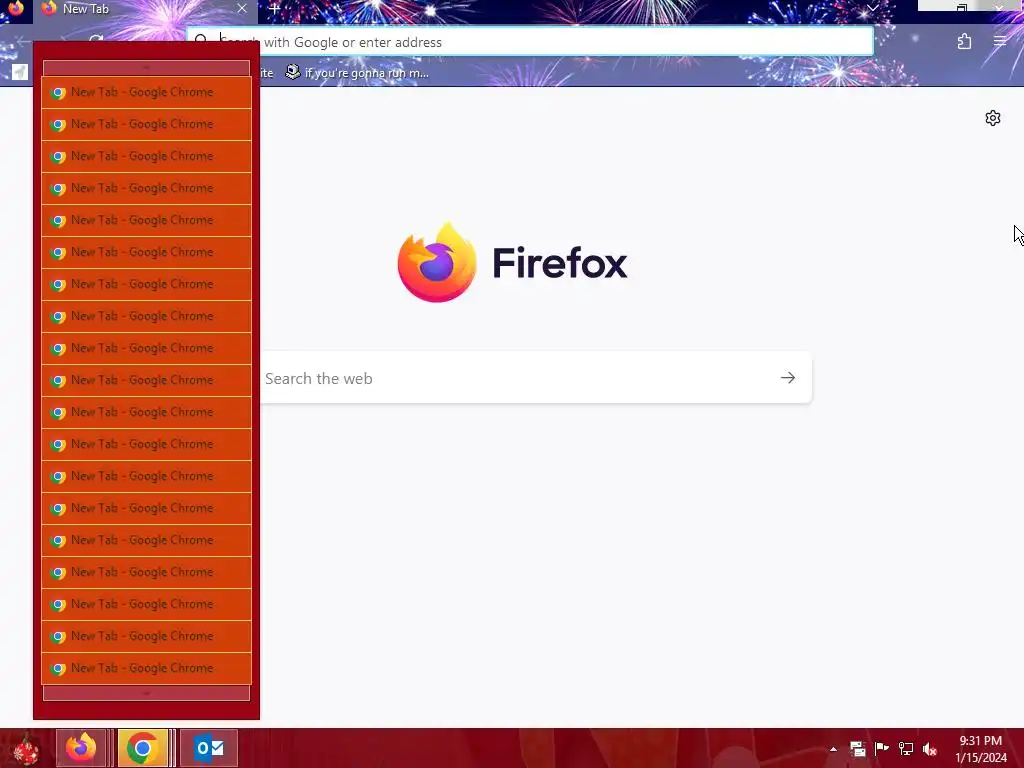Click the 'Search the web' box
This screenshot has height=768, width=1024.
click(x=536, y=378)
